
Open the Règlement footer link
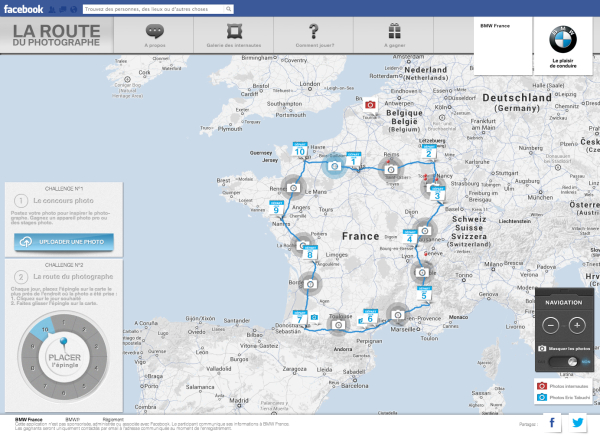pyautogui.click(x=113, y=420)
